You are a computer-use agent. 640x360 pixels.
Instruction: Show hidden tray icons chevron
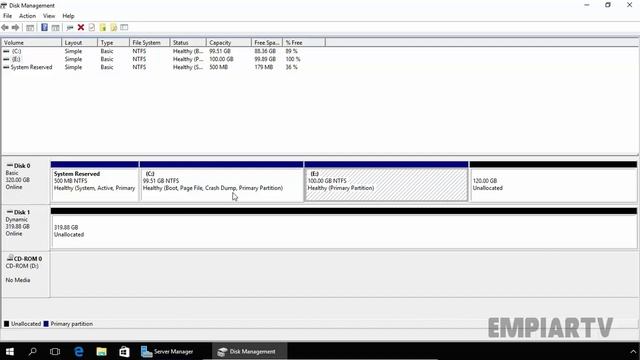tap(633, 351)
